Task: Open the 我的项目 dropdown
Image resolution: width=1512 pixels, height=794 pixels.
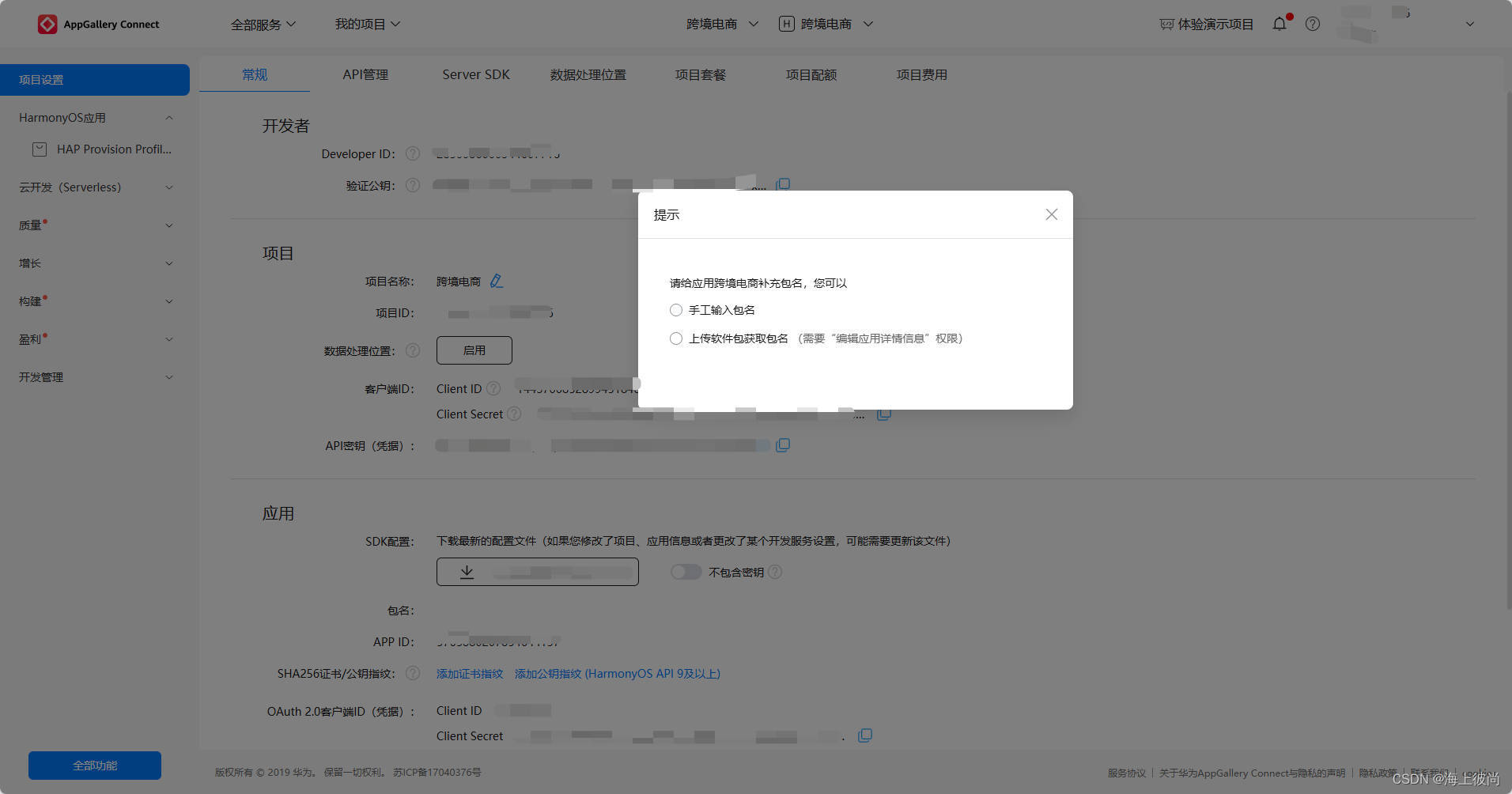Action: [x=368, y=25]
